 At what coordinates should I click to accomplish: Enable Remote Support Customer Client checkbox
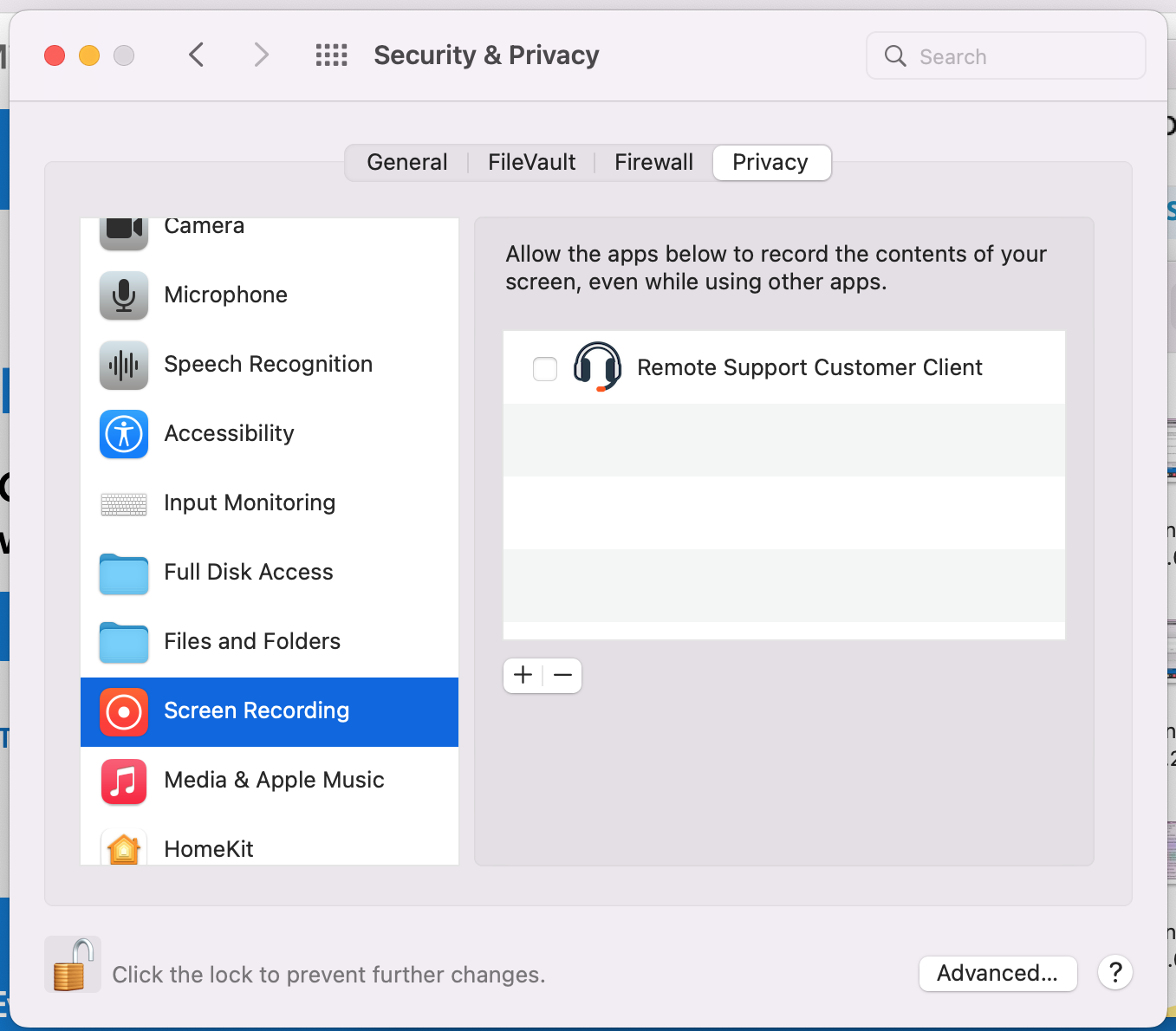pos(545,368)
